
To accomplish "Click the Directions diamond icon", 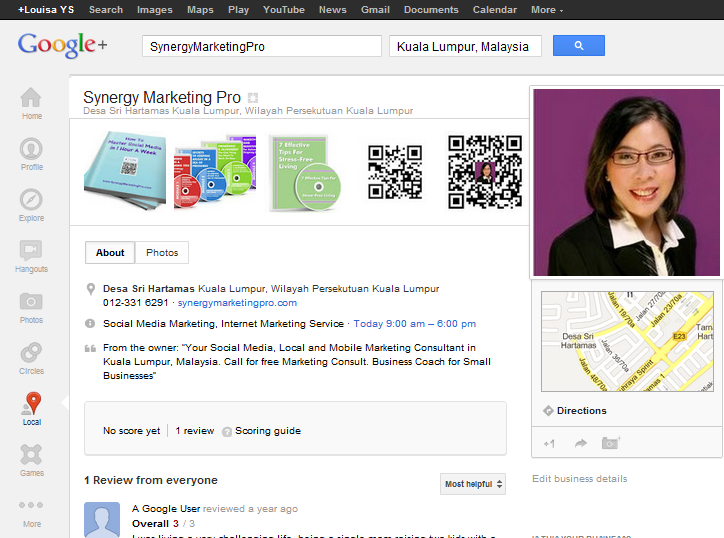I will [x=548, y=411].
